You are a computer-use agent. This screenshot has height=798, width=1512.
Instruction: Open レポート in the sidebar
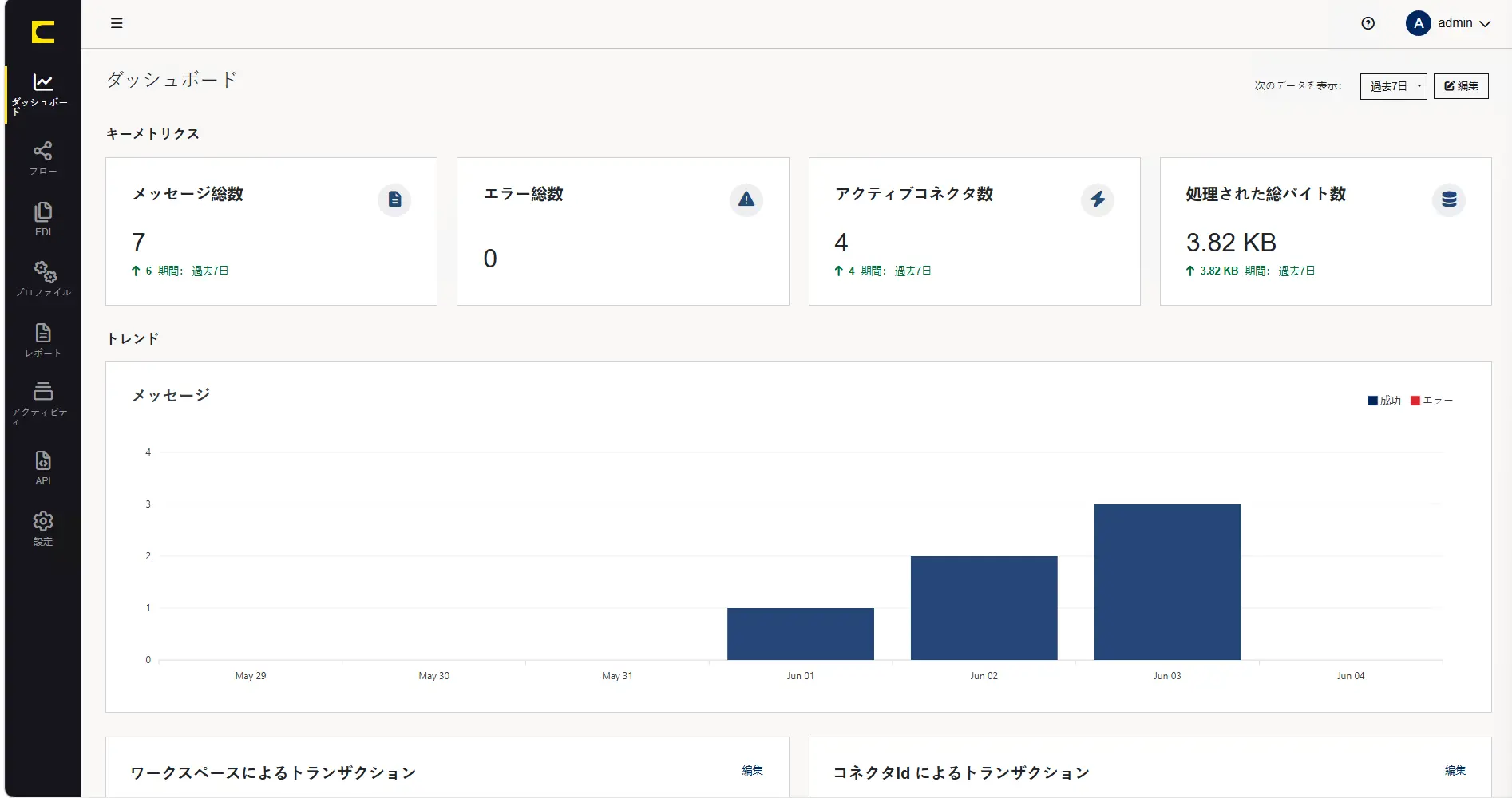point(43,340)
